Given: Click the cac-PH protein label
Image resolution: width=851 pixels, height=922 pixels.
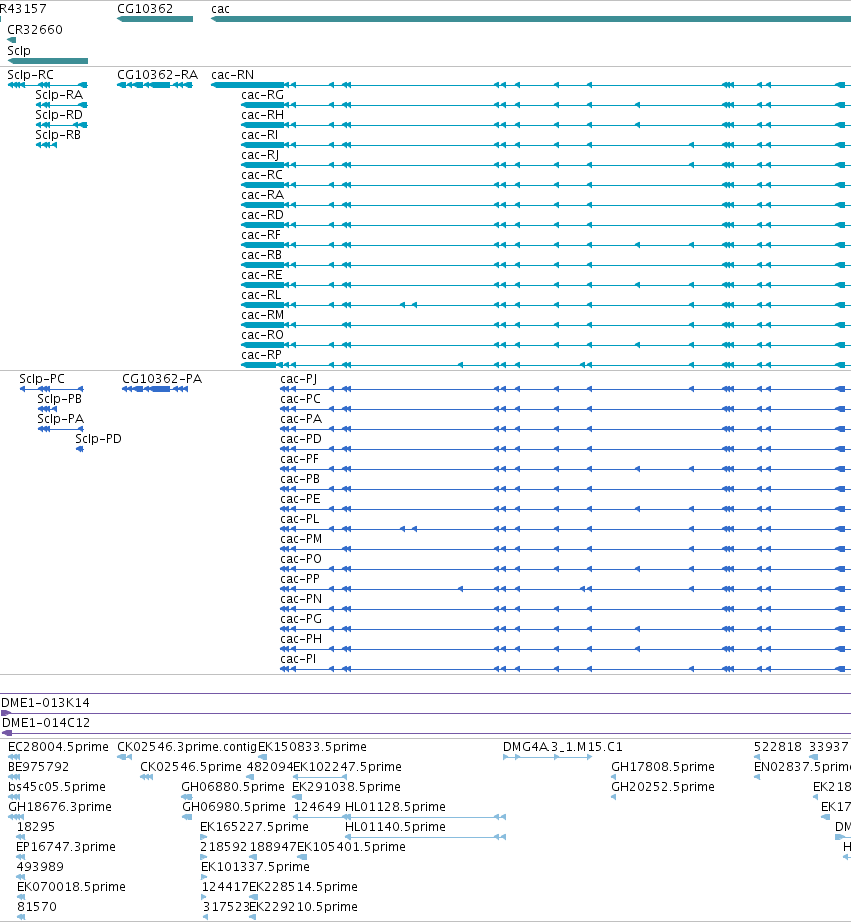Looking at the screenshot, I should pyautogui.click(x=301, y=639).
